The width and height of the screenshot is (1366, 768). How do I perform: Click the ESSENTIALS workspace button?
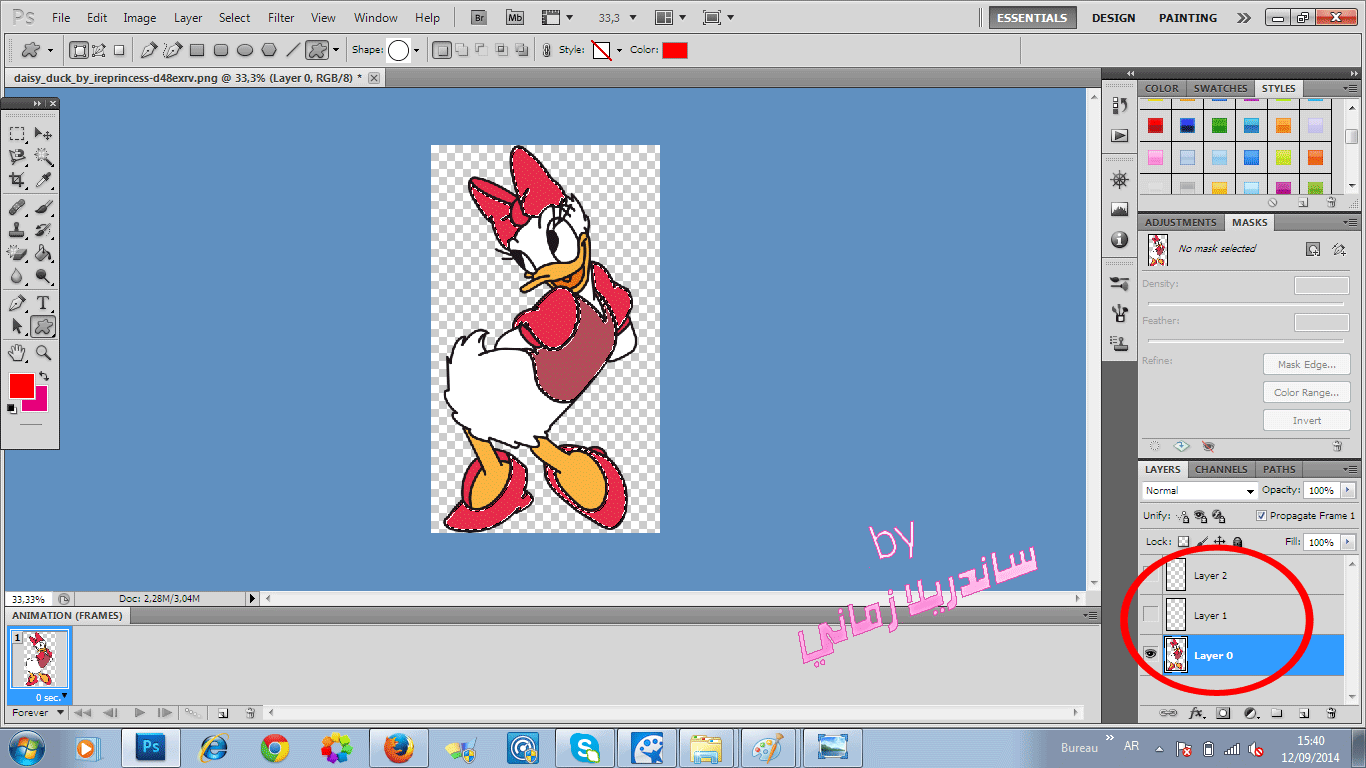(x=1032, y=18)
